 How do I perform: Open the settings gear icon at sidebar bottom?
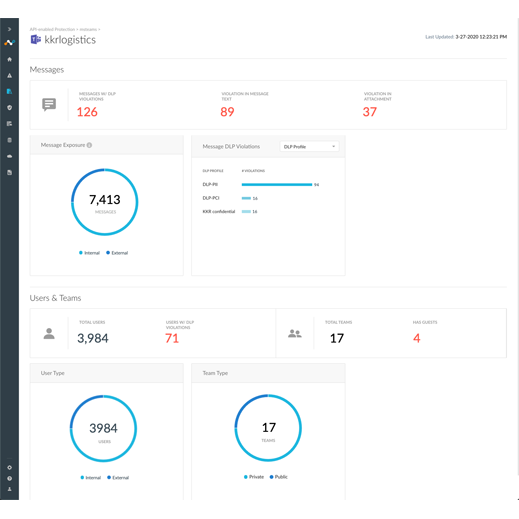tap(9, 467)
